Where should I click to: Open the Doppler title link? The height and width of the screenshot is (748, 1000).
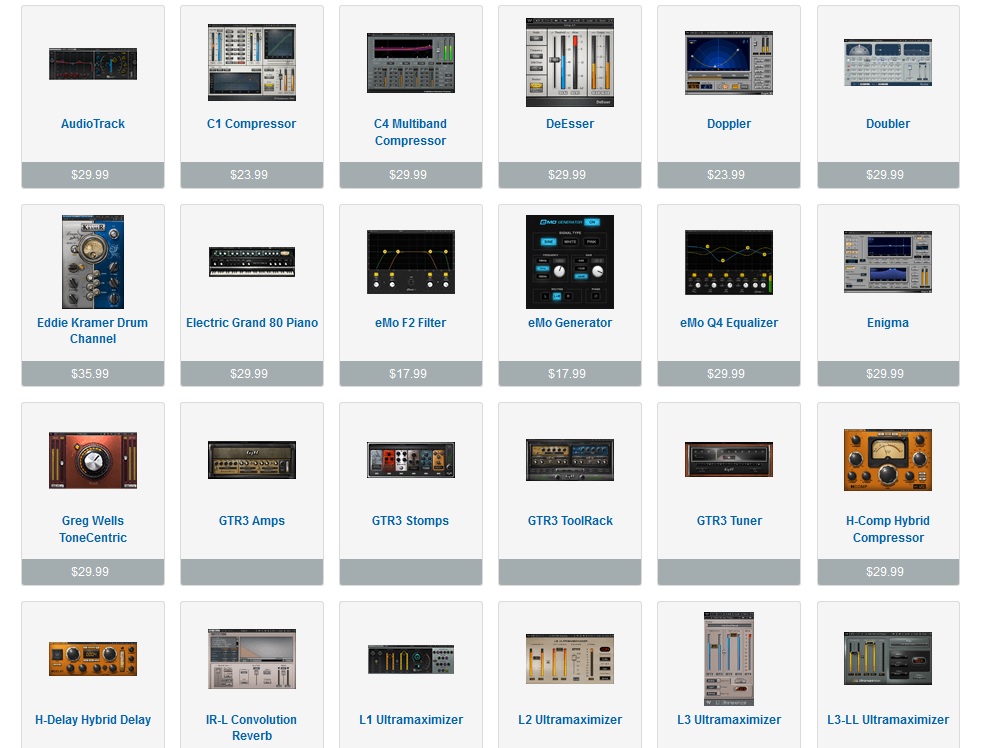click(729, 124)
